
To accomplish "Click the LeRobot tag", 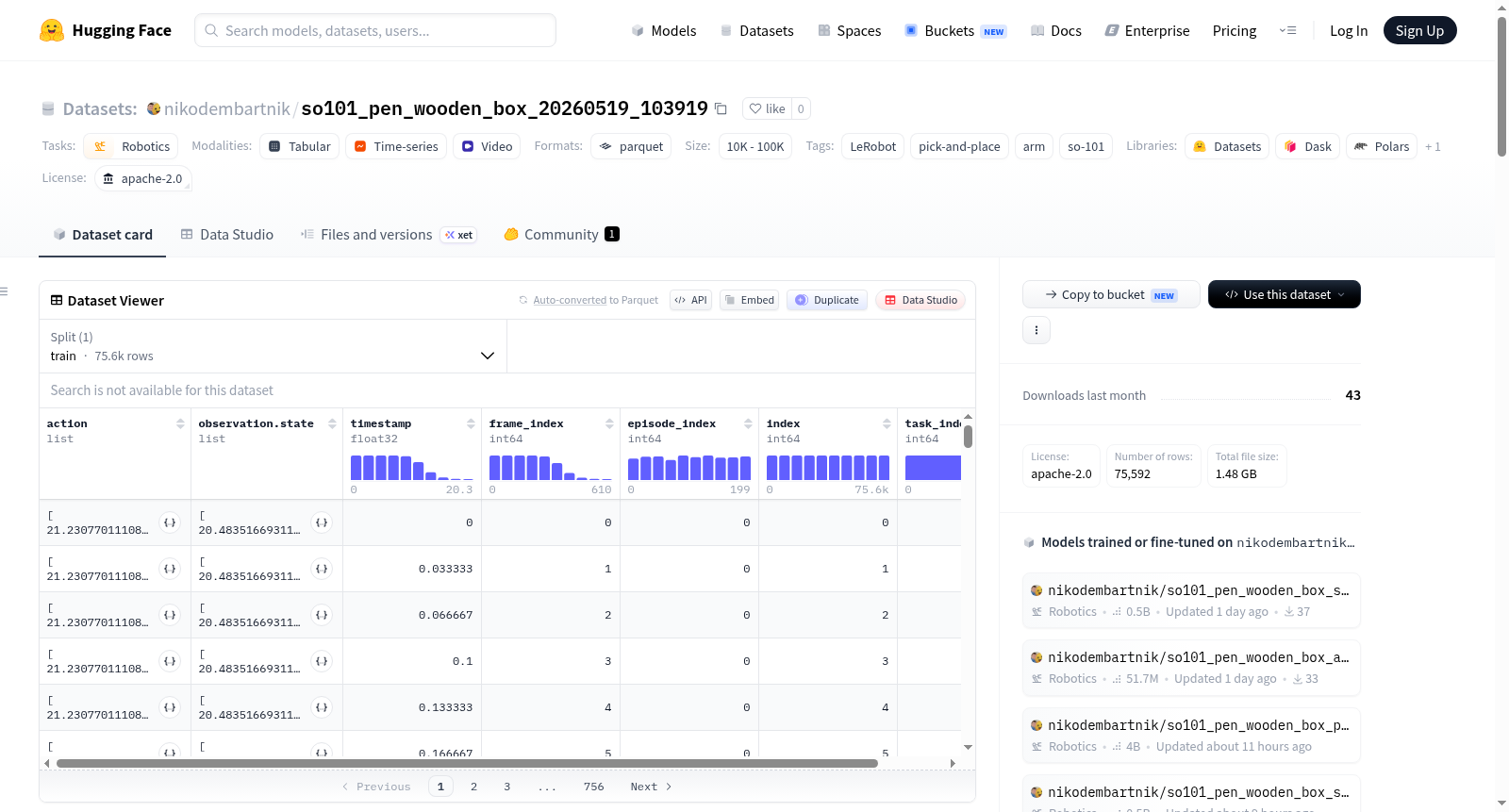I will point(873,146).
